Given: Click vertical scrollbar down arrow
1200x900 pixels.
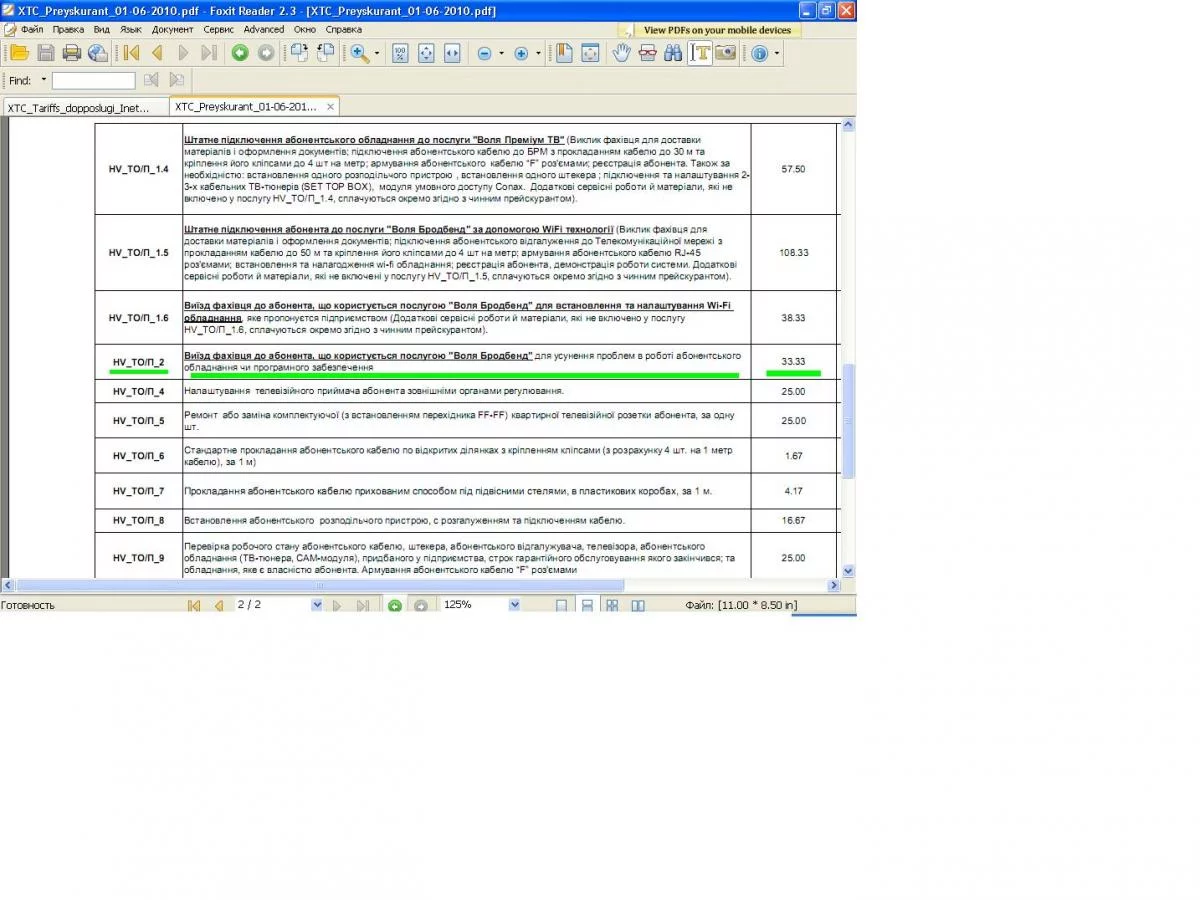Looking at the screenshot, I should [849, 571].
